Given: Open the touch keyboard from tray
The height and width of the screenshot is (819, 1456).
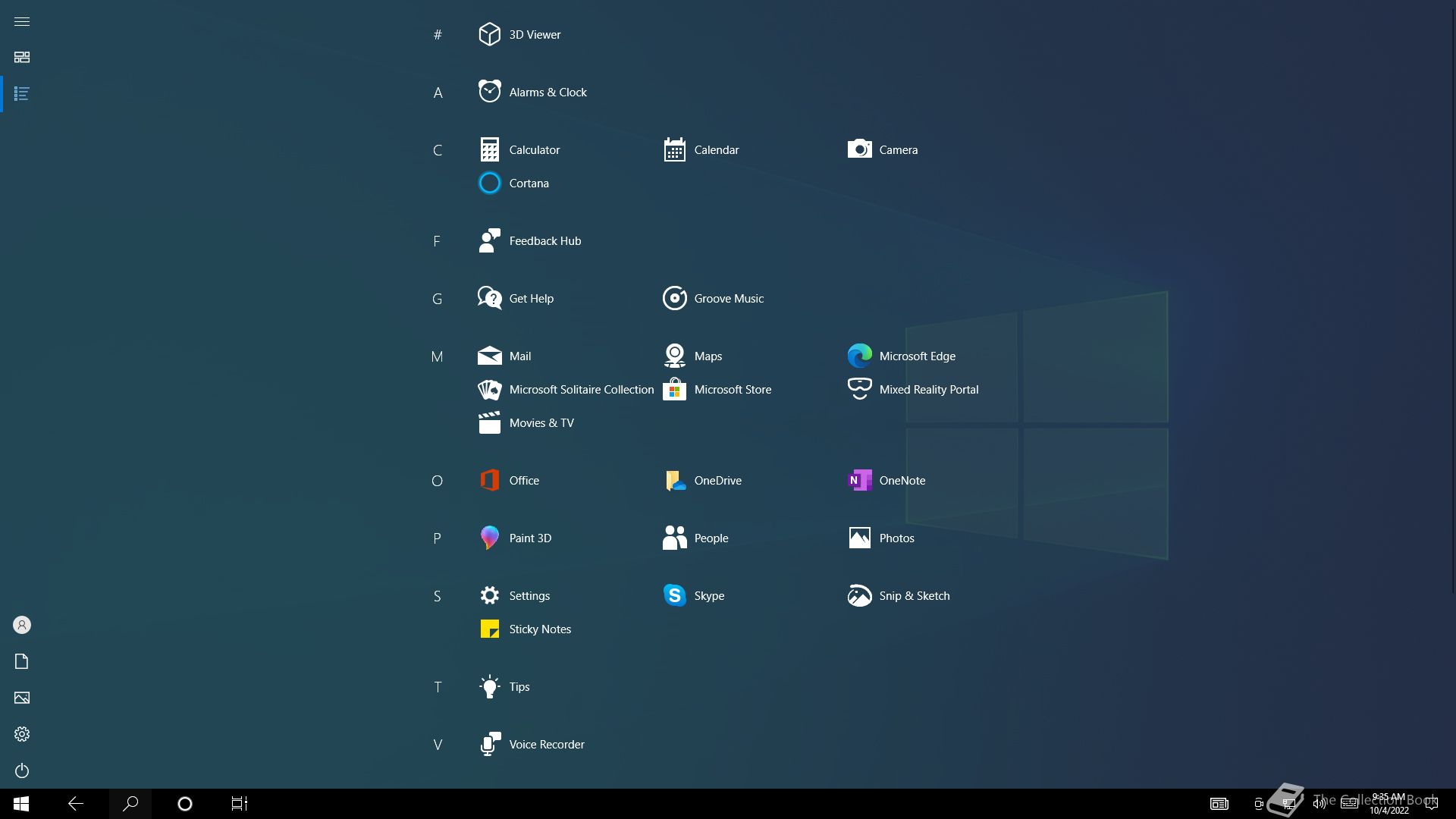Looking at the screenshot, I should point(1350,804).
